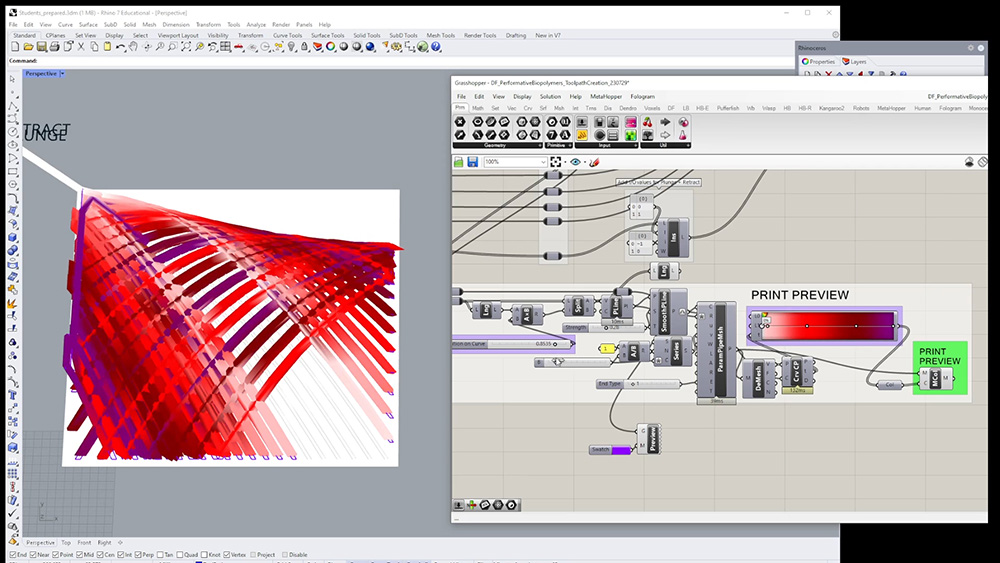Click the Rhino Help question mark icon
The width and height of the screenshot is (1000, 563).
(x=436, y=47)
